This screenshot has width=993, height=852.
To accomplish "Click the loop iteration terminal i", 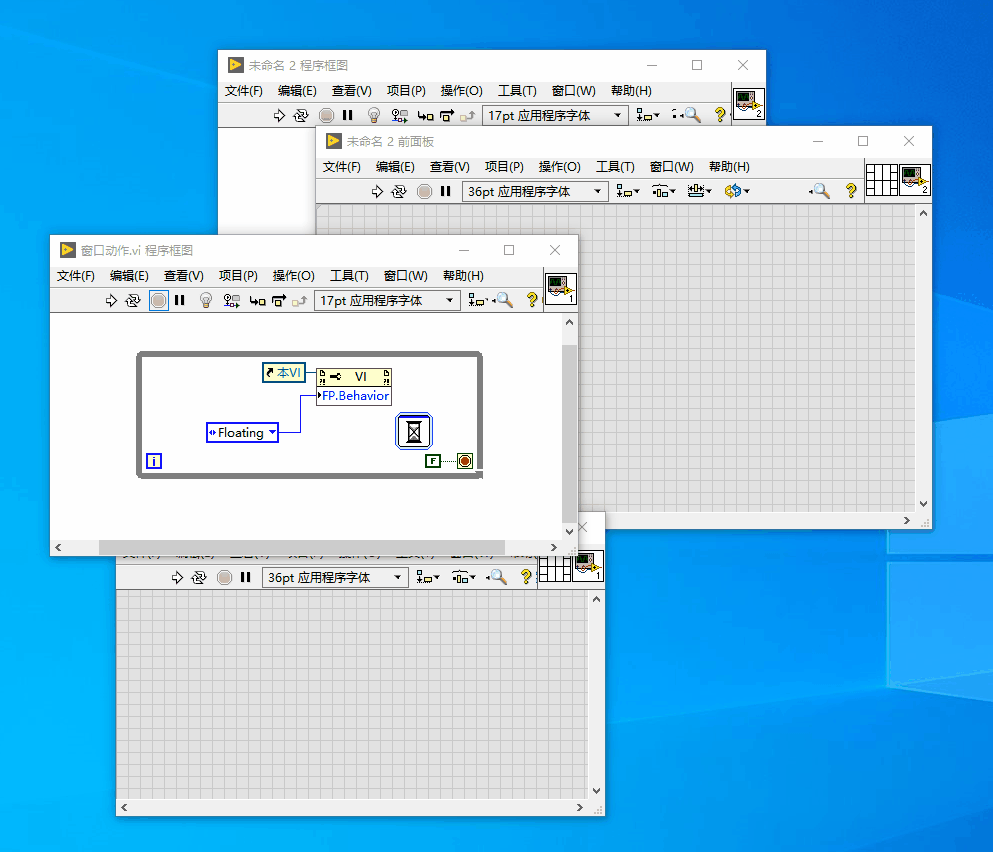I will point(154,461).
